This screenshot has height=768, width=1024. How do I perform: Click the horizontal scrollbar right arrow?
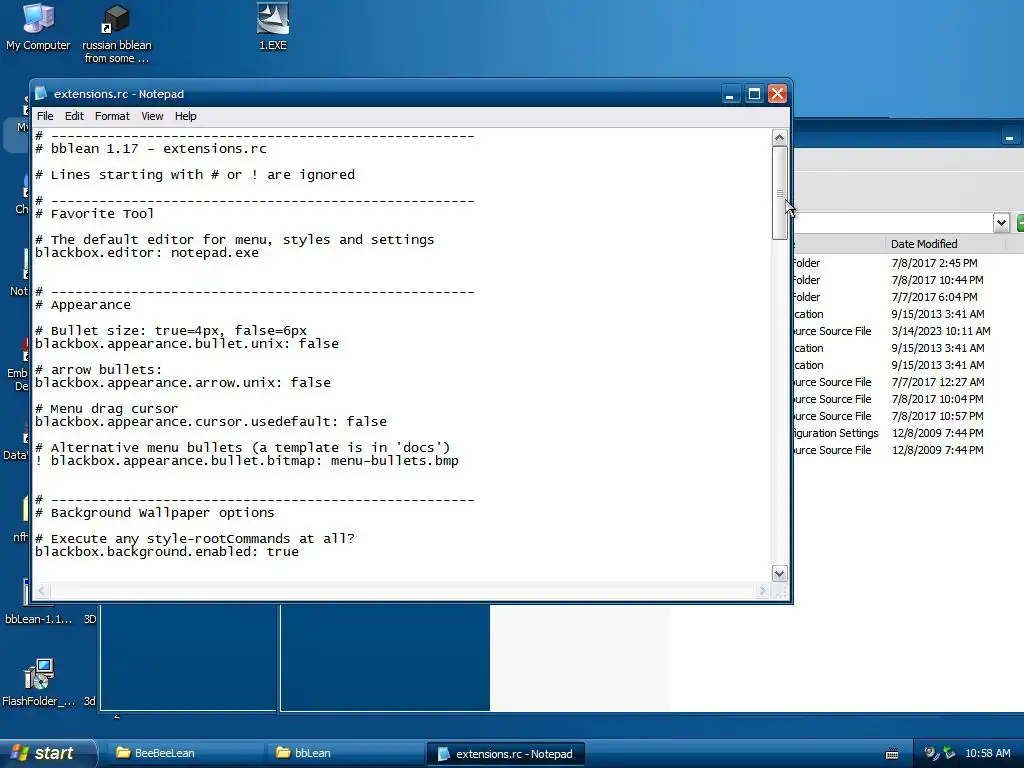pyautogui.click(x=762, y=591)
